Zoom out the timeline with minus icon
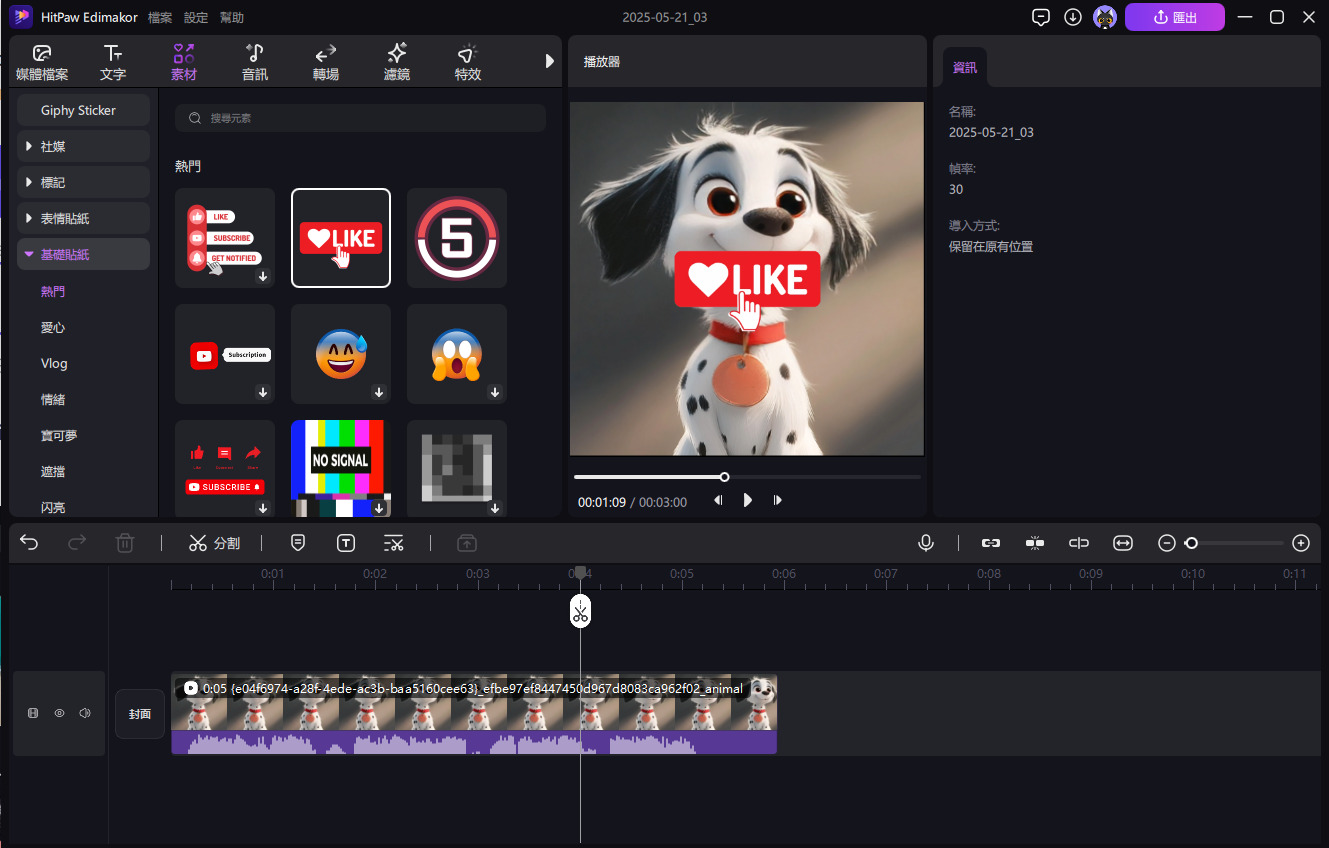Screen dimensions: 1329x848 (x=1166, y=543)
